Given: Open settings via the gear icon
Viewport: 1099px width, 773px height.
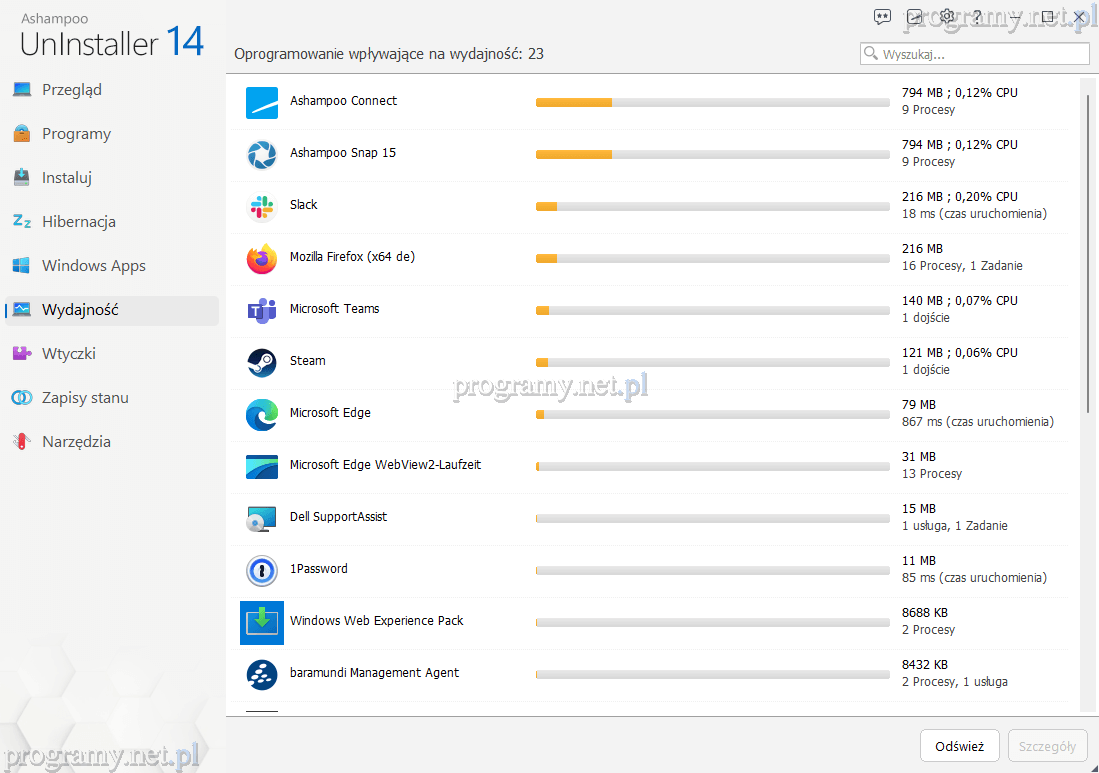Looking at the screenshot, I should click(x=947, y=16).
